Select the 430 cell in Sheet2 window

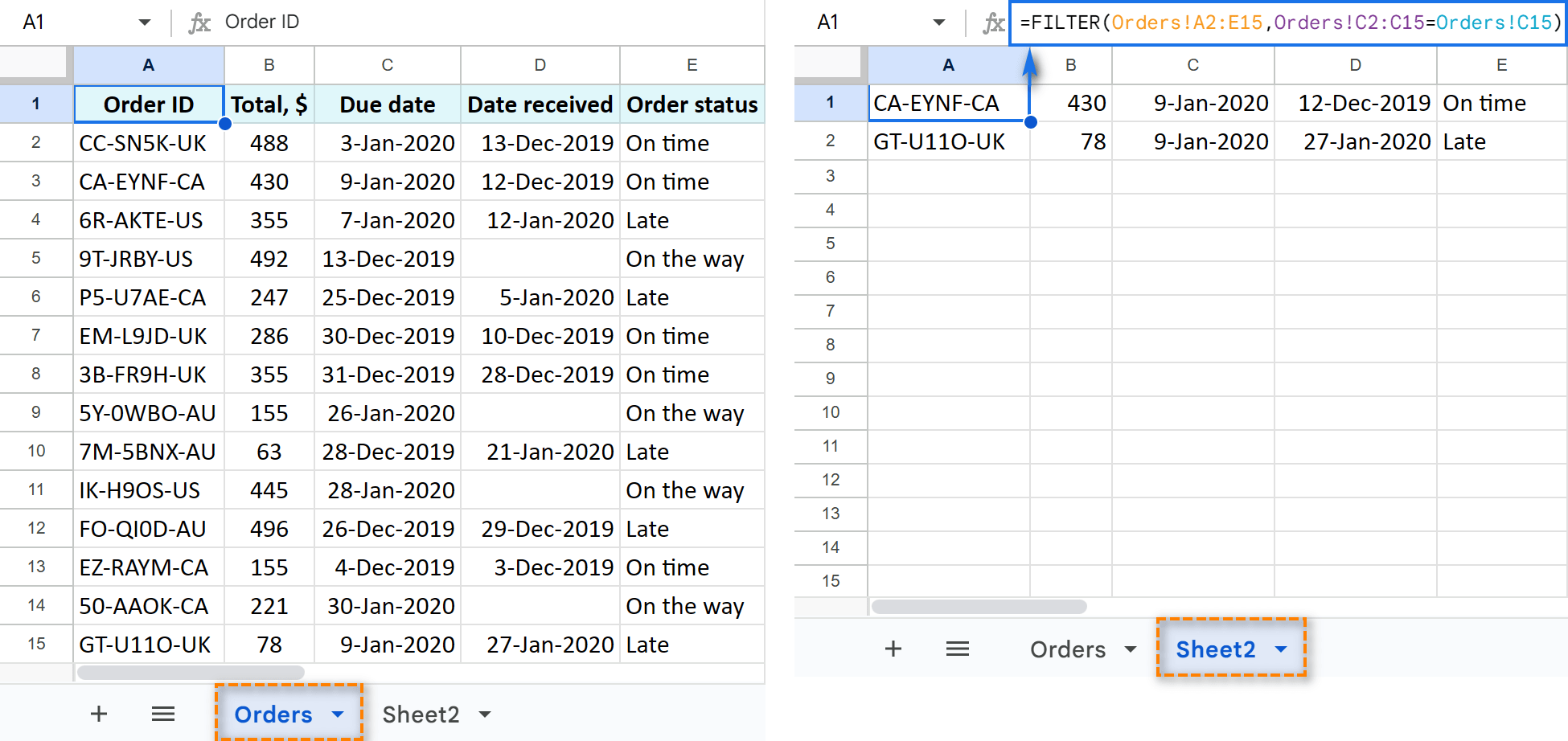click(x=1071, y=103)
